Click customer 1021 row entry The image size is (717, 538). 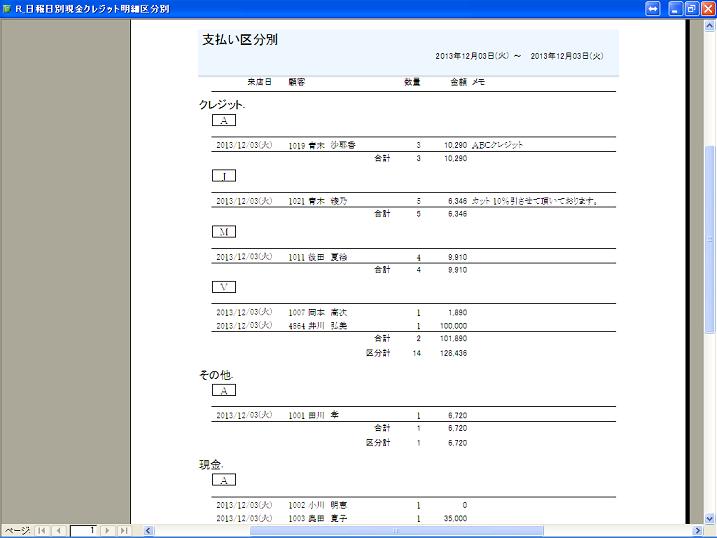[x=318, y=201]
